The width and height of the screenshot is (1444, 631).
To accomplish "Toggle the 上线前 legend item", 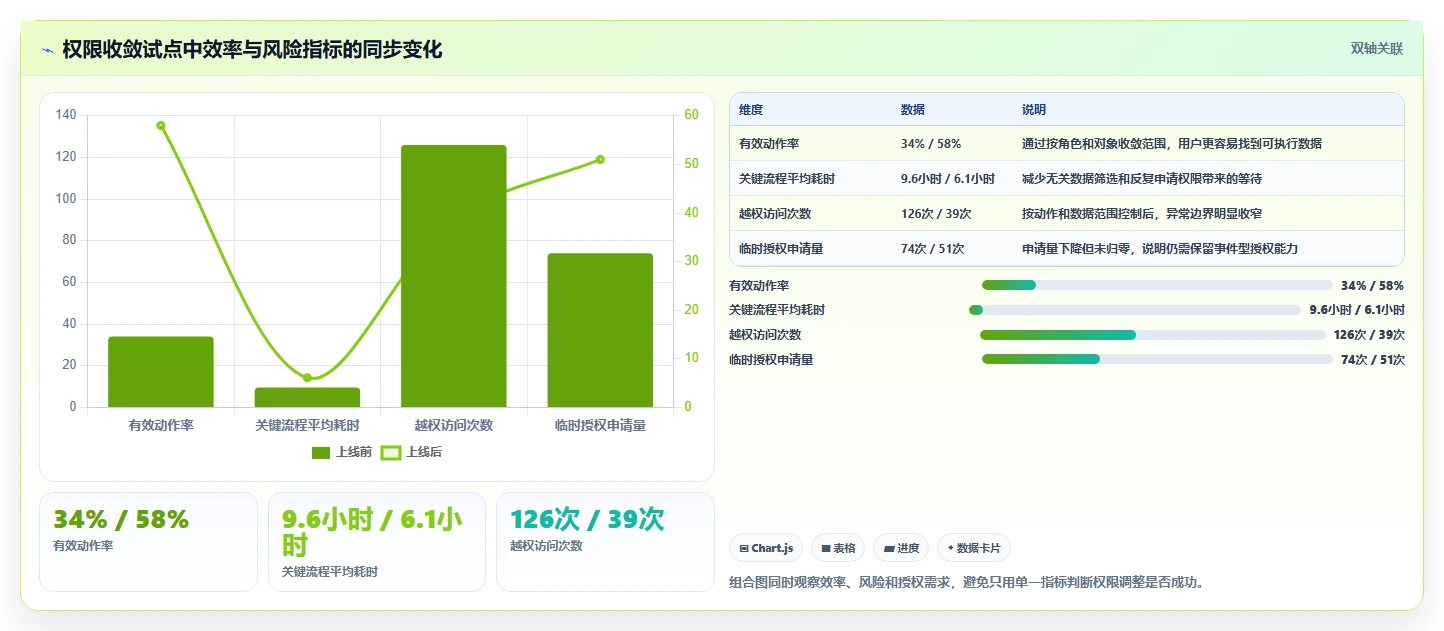I will coord(342,452).
